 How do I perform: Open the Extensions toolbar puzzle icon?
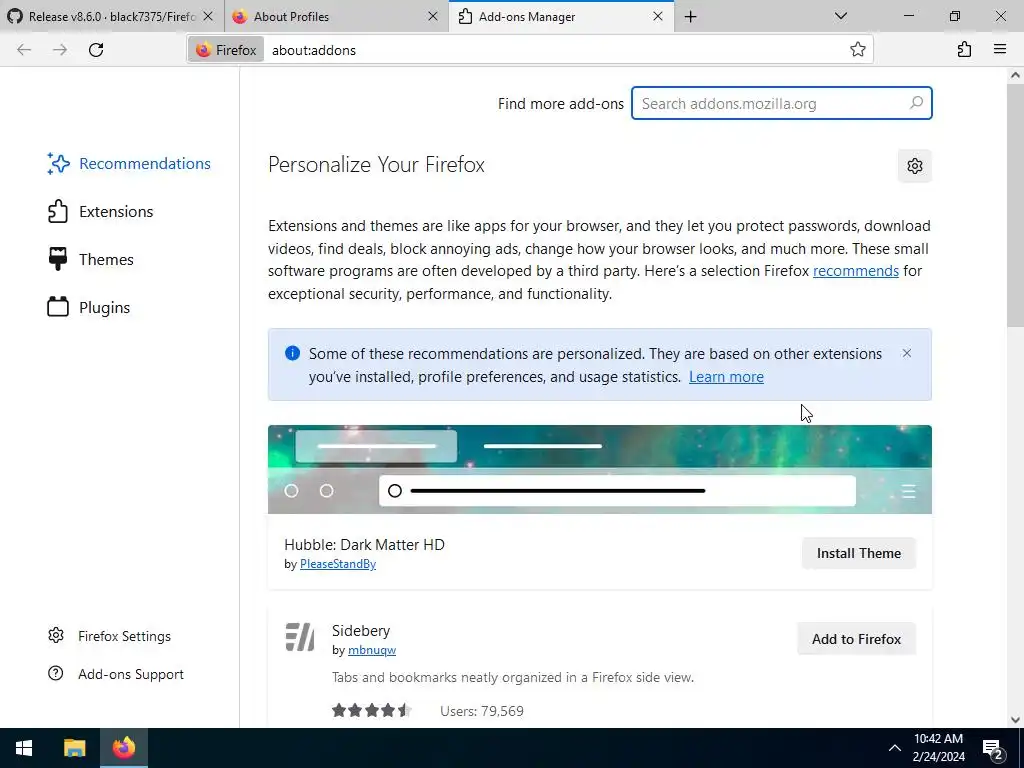point(965,50)
